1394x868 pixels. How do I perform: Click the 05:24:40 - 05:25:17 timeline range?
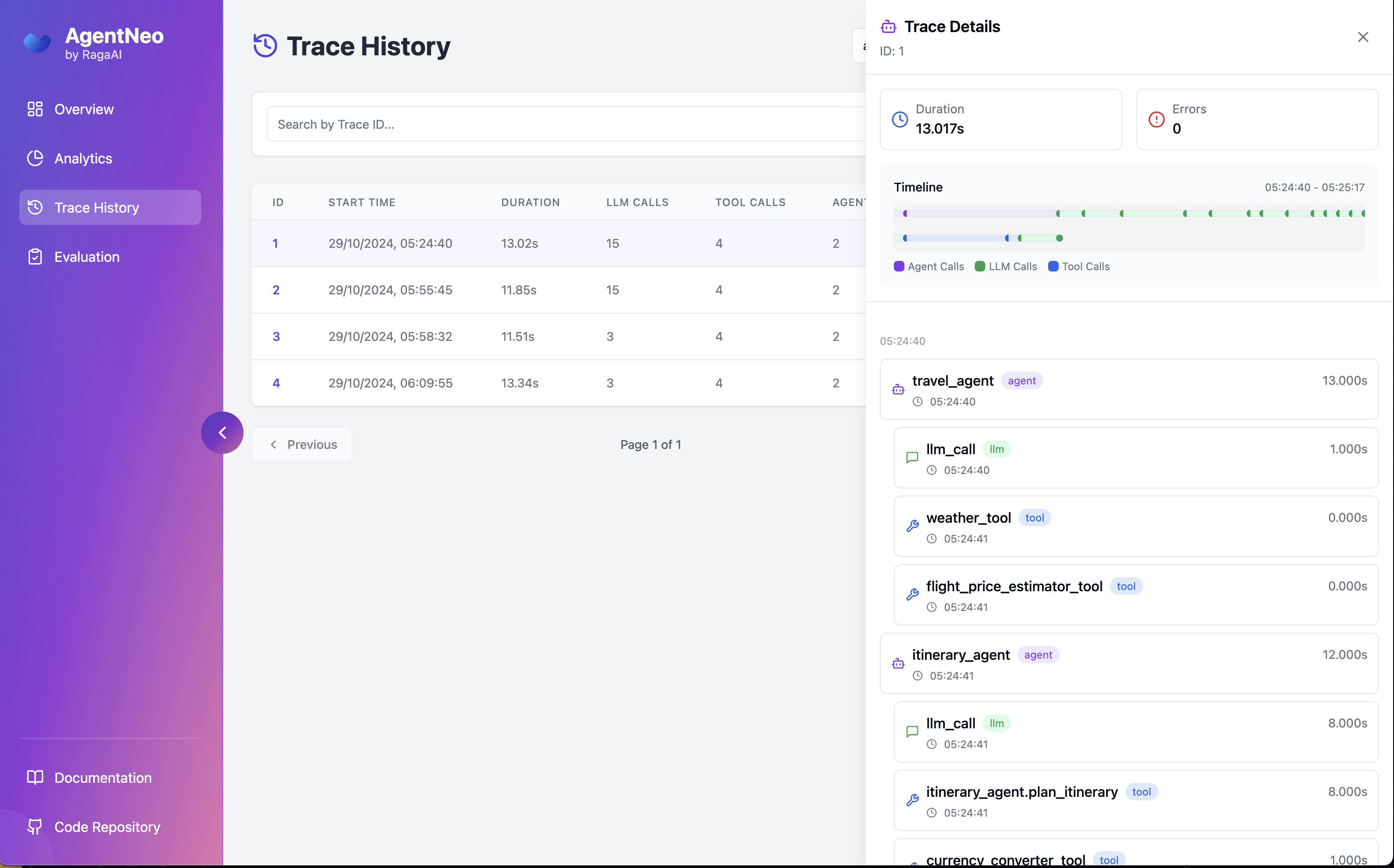(x=1314, y=187)
